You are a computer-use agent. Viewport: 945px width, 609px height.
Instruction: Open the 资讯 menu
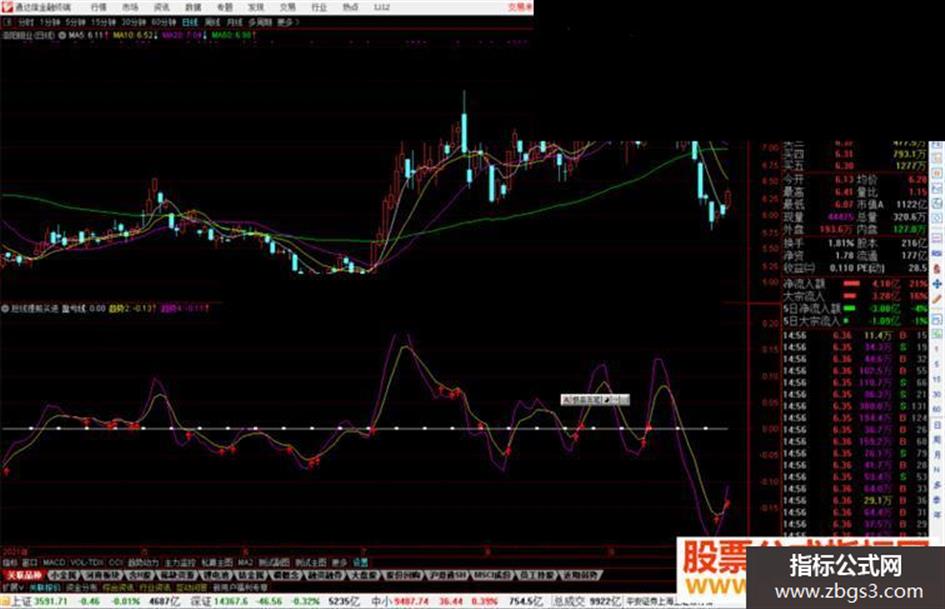tap(162, 8)
